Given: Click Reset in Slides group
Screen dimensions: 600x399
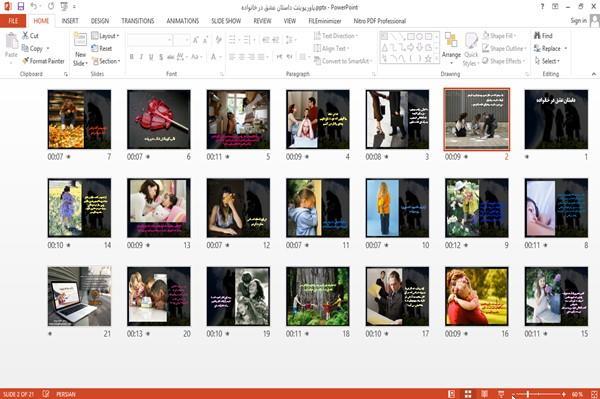Looking at the screenshot, I should coord(102,49).
